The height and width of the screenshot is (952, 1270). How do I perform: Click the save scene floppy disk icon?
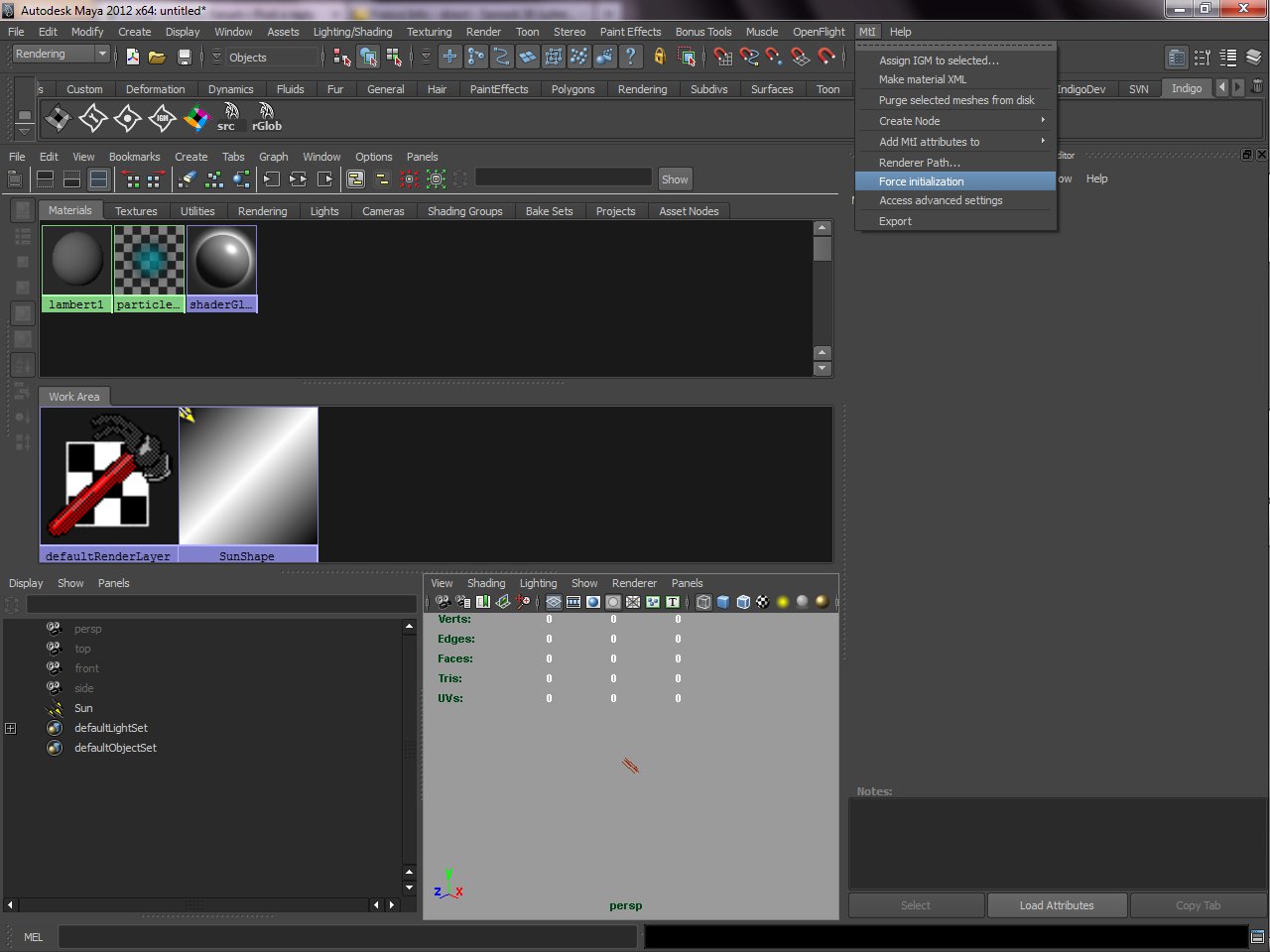tap(184, 58)
